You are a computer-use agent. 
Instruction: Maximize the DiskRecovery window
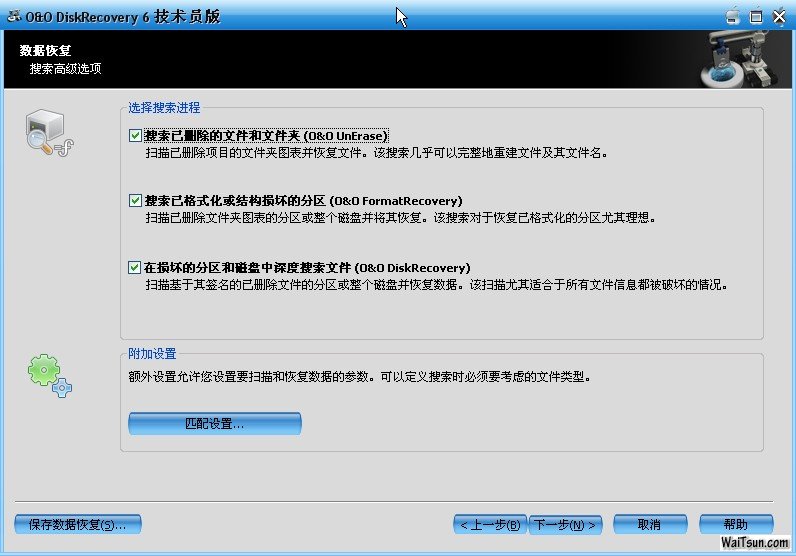click(756, 16)
